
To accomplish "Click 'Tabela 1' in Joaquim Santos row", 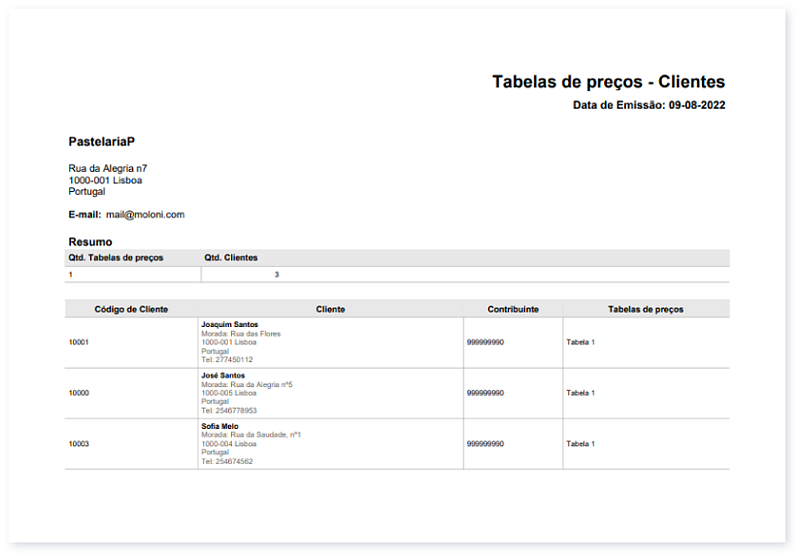I will [580, 342].
